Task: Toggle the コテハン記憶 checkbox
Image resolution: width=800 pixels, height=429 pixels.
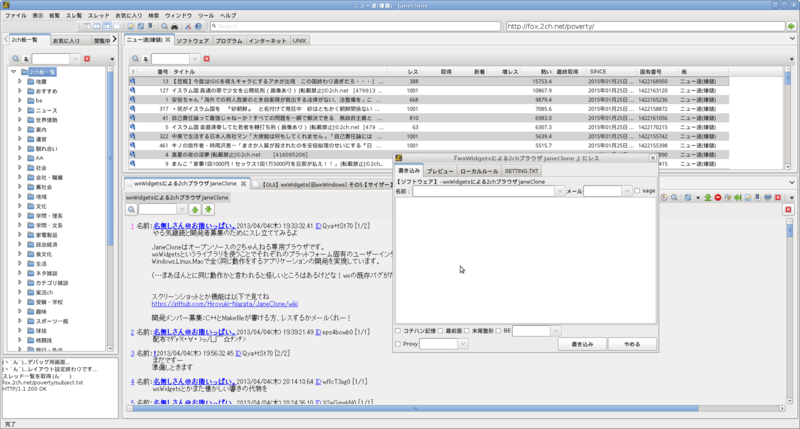Action: click(x=398, y=331)
